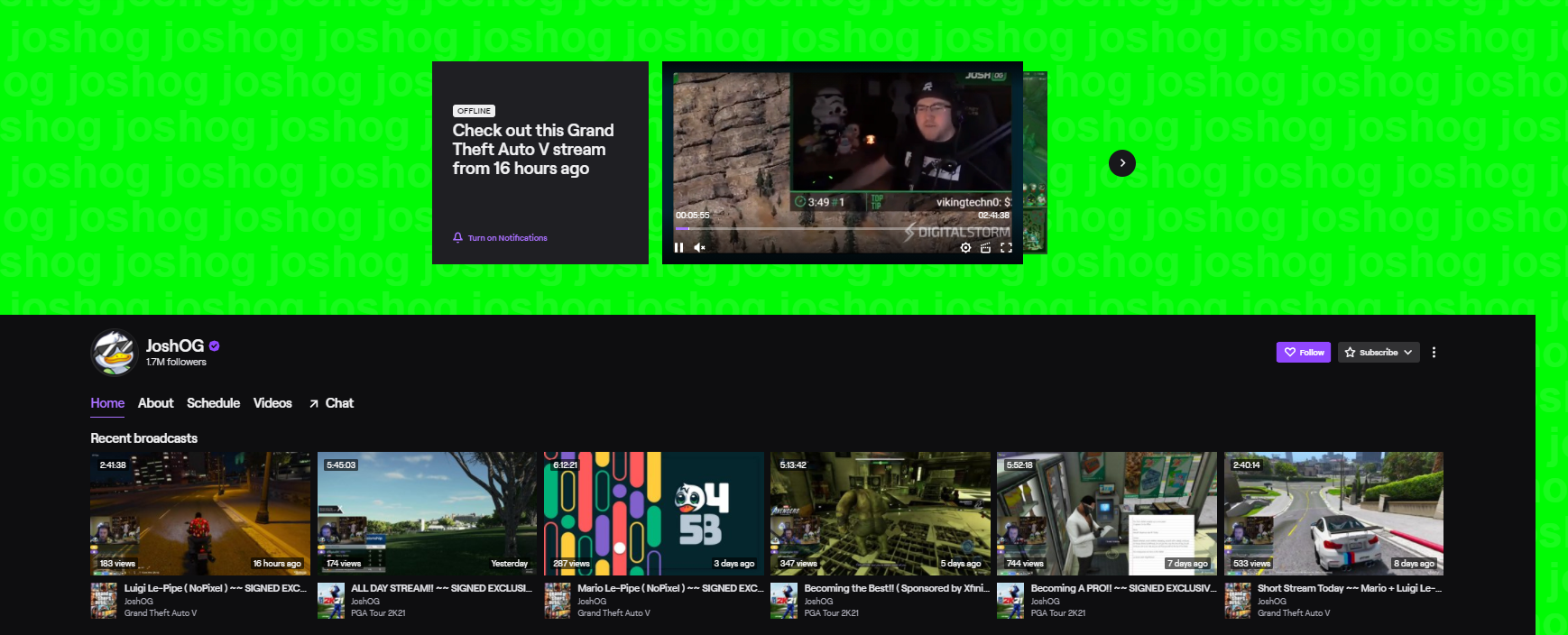Screen dimensions: 1568x635
Task: Enter fullscreen mode on video
Action: pos(1006,247)
